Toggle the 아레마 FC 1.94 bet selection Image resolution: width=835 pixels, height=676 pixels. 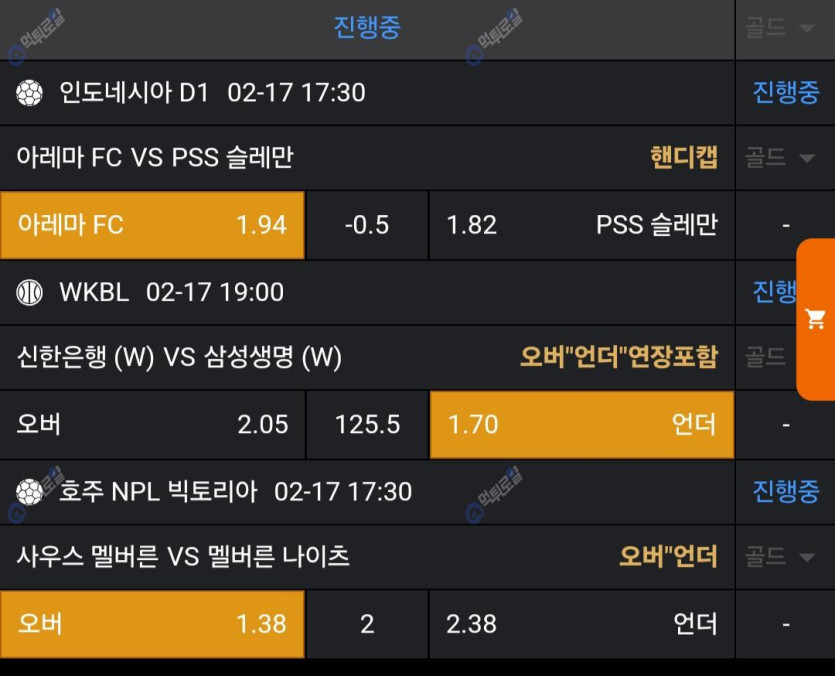(152, 225)
